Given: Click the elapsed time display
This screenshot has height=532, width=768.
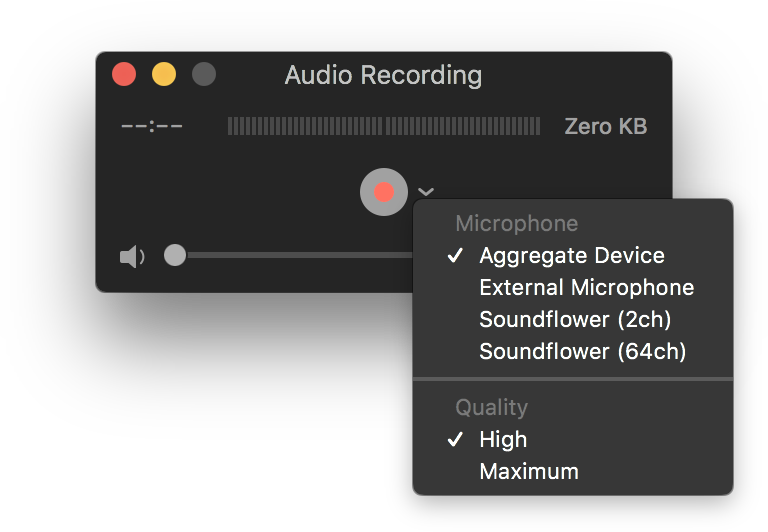Looking at the screenshot, I should [x=152, y=127].
